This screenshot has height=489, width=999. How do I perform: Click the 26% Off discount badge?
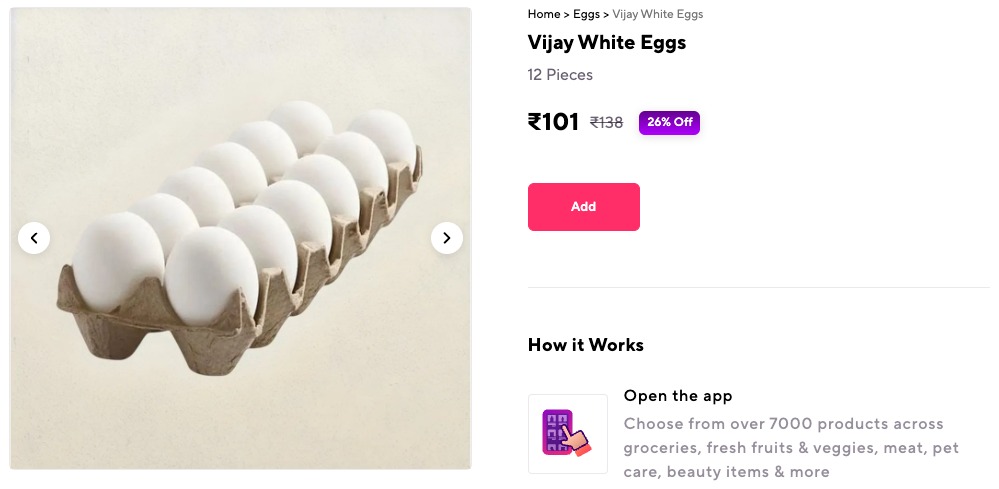coord(669,122)
